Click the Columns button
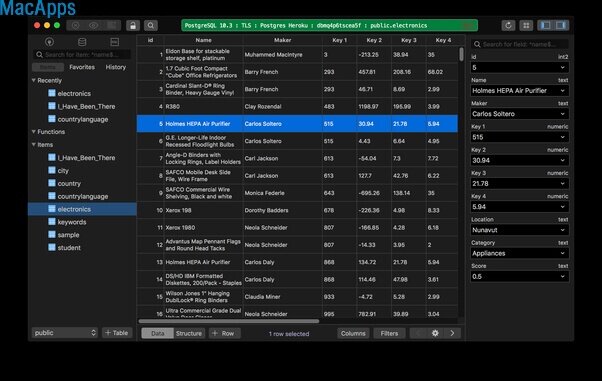This screenshot has width=602, height=381. (x=353, y=333)
